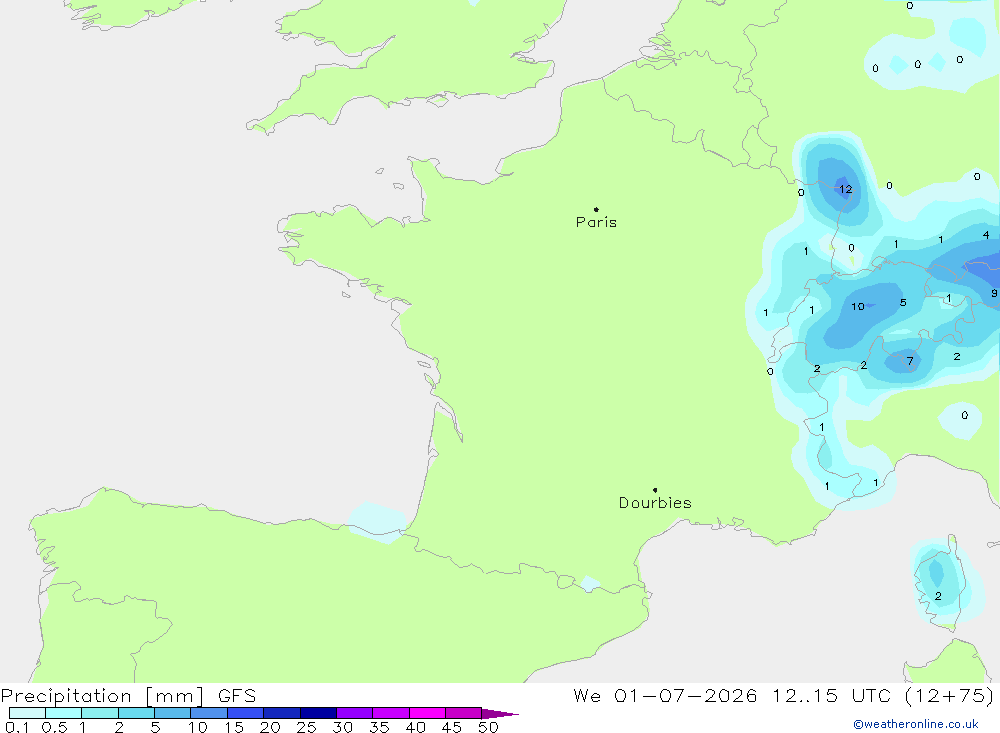Click the Paris city label
1000x733 pixels.
(596, 222)
